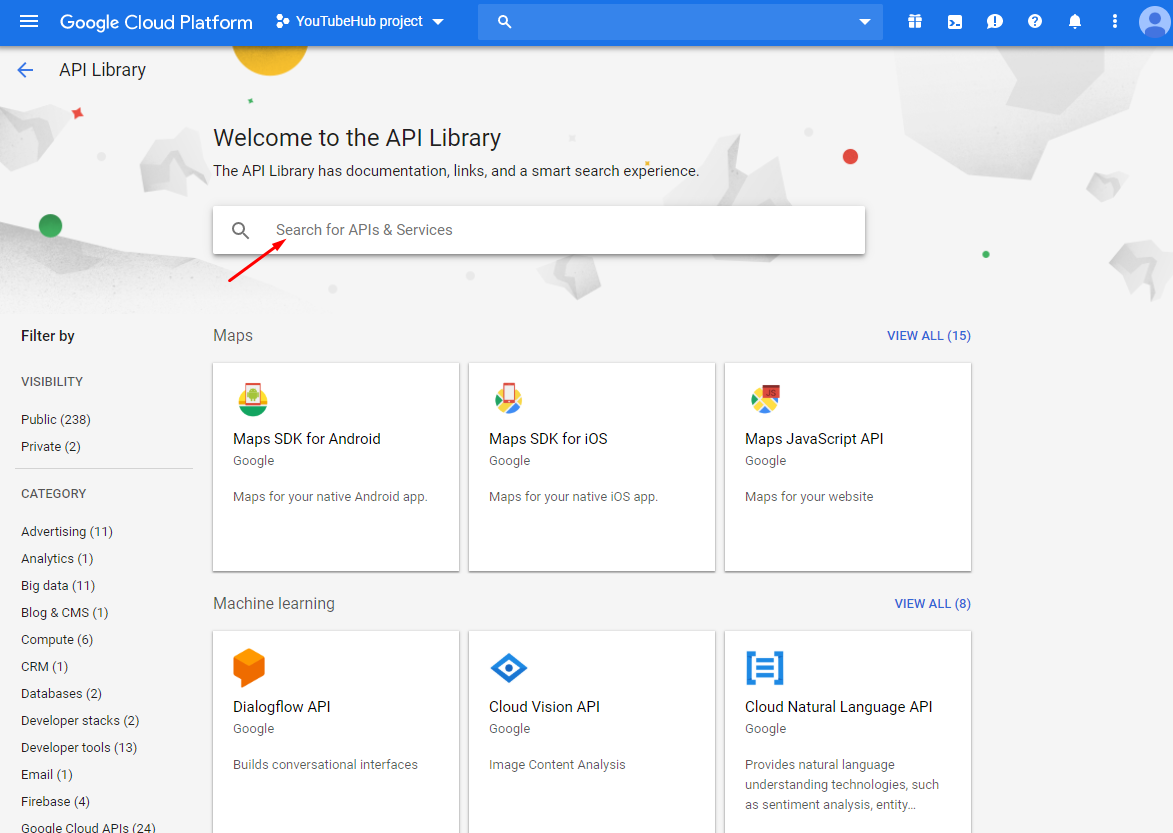Open the Cloud Natural Language API icon

pyautogui.click(x=765, y=668)
